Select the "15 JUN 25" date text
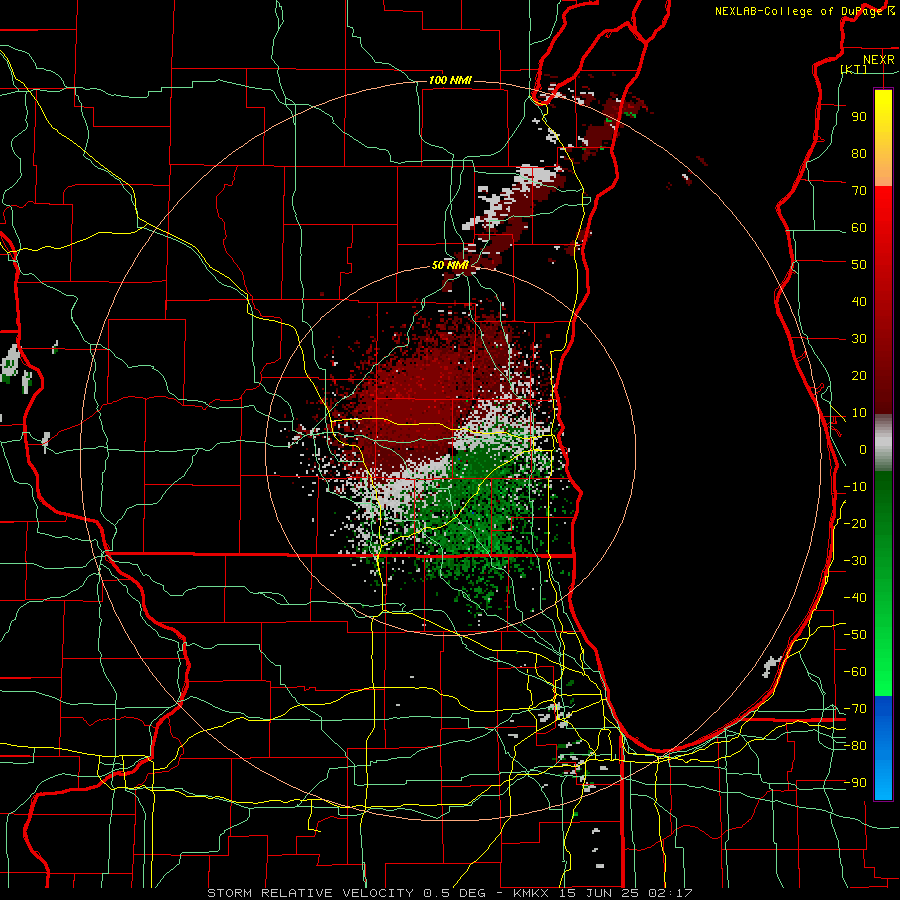Screen dimensions: 900x900 pos(599,893)
